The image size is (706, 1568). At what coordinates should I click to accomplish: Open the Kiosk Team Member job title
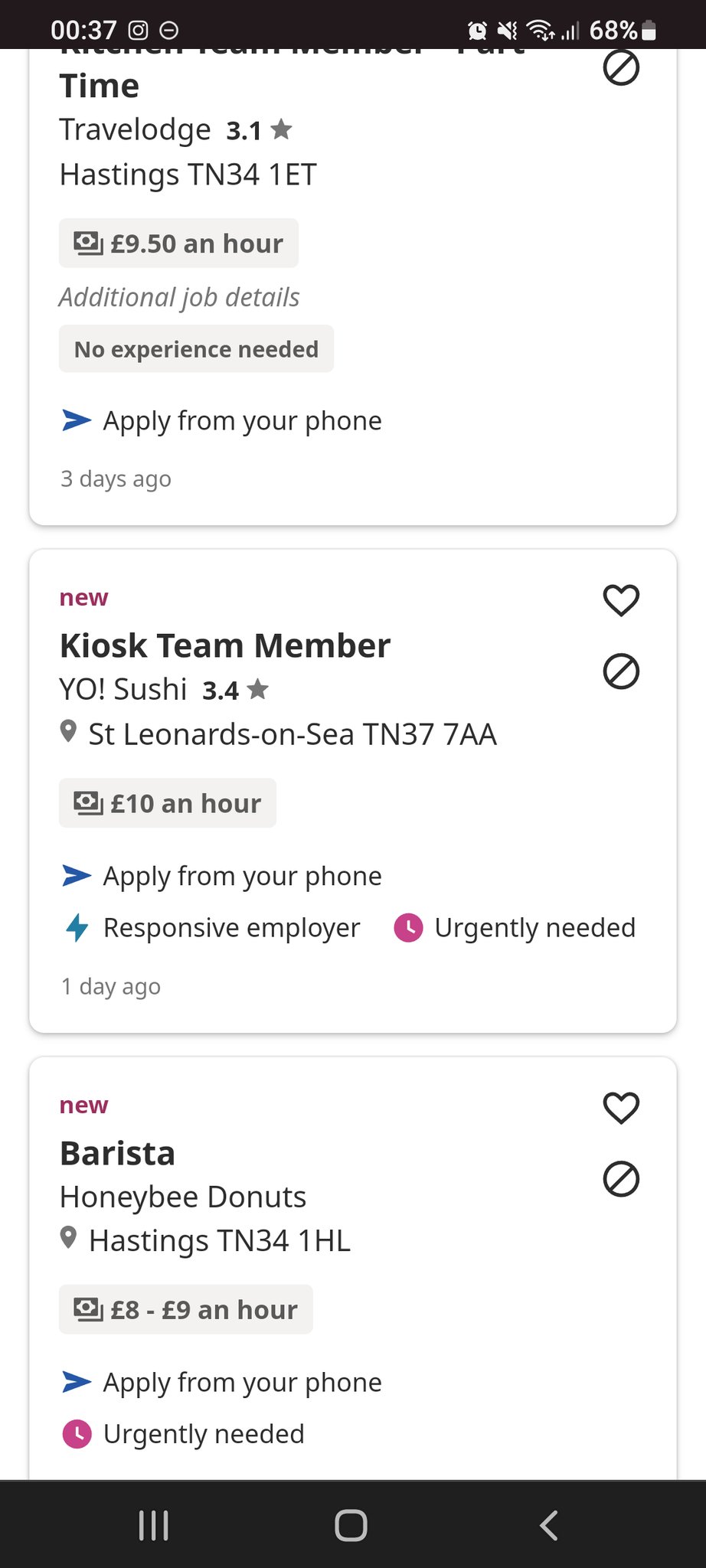225,646
